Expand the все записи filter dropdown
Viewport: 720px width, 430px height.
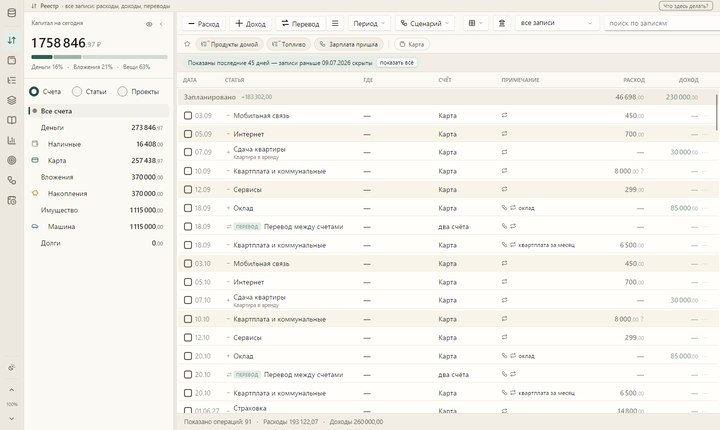pyautogui.click(x=557, y=23)
